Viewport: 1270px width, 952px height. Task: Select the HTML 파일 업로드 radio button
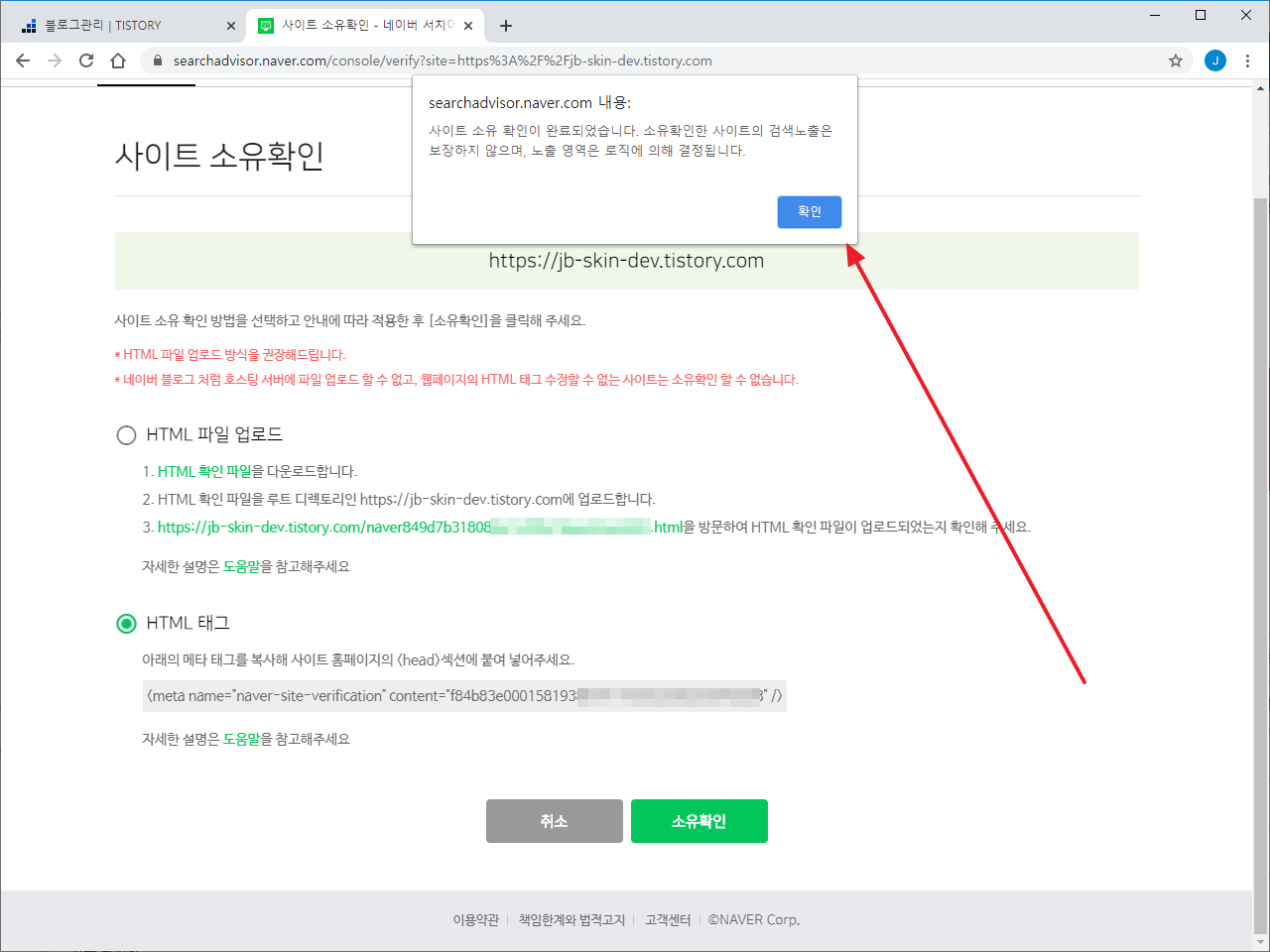click(x=126, y=434)
